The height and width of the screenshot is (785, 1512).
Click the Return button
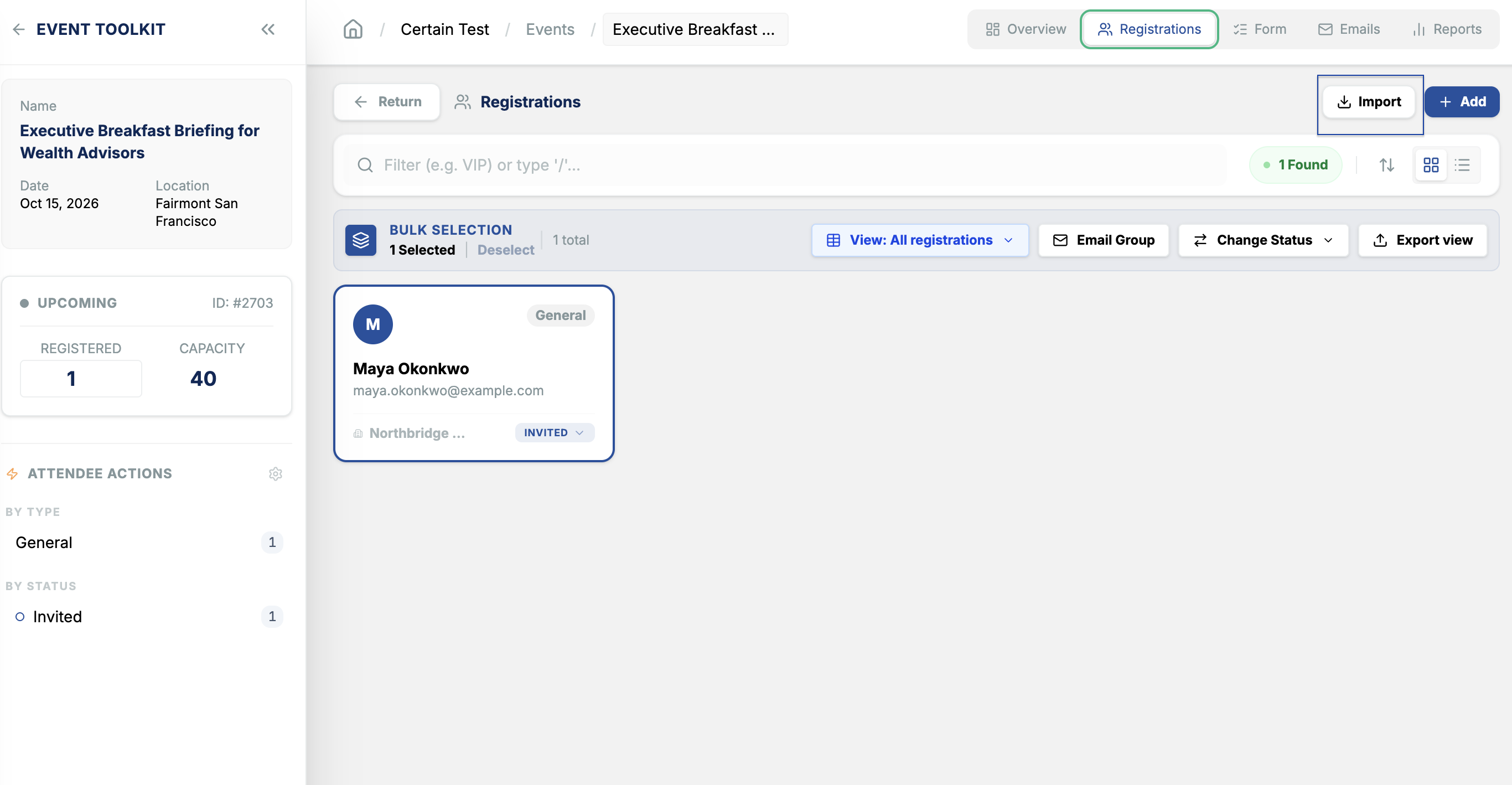coord(387,101)
